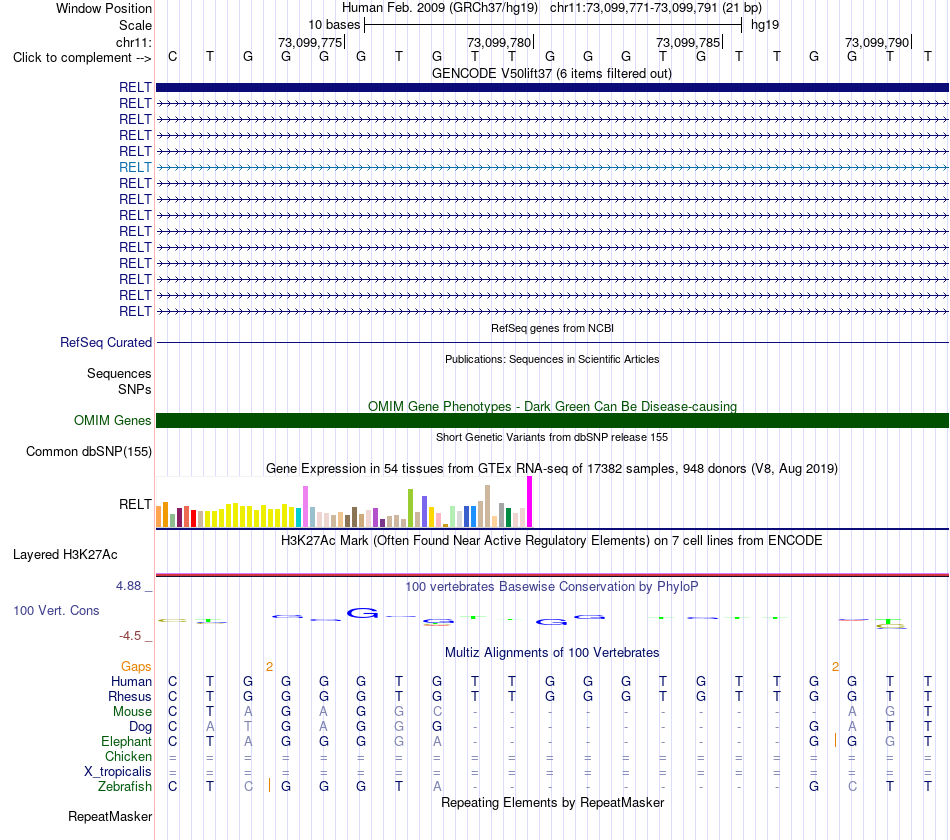Image resolution: width=950 pixels, height=840 pixels.
Task: Click the RepeatMasker track label
Action: click(x=110, y=816)
